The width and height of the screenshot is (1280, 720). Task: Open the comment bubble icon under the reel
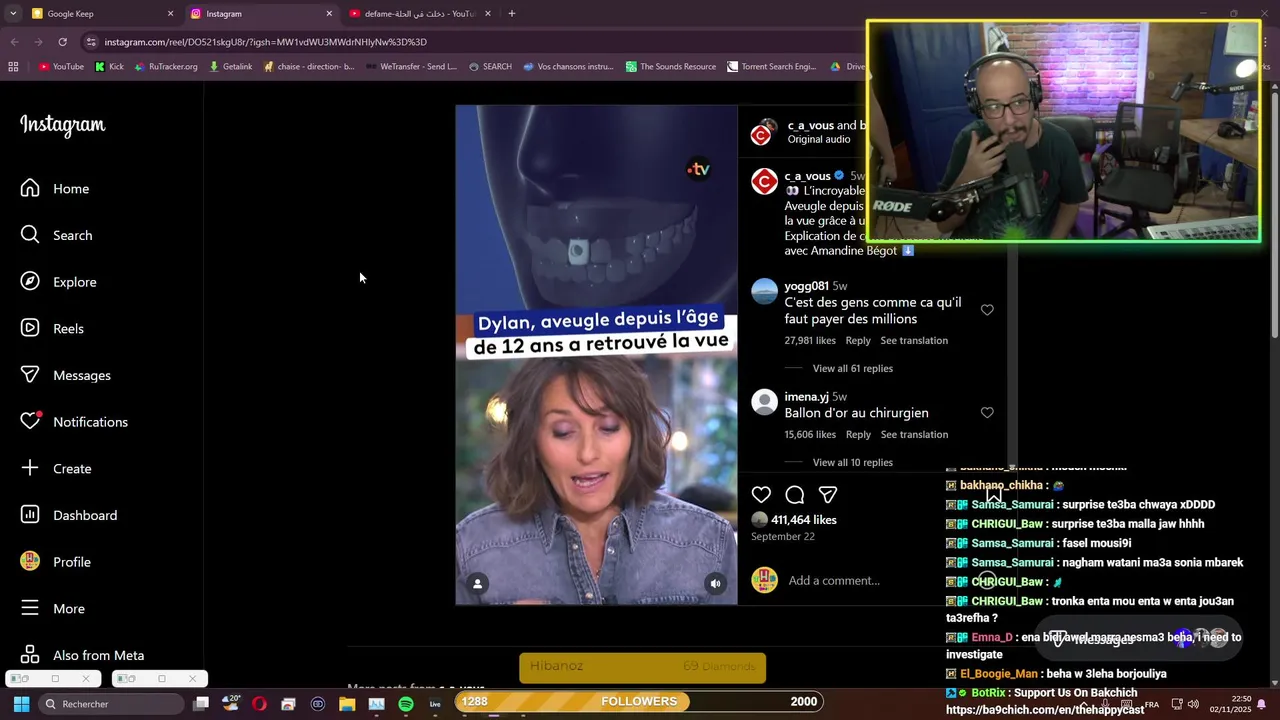click(x=795, y=495)
